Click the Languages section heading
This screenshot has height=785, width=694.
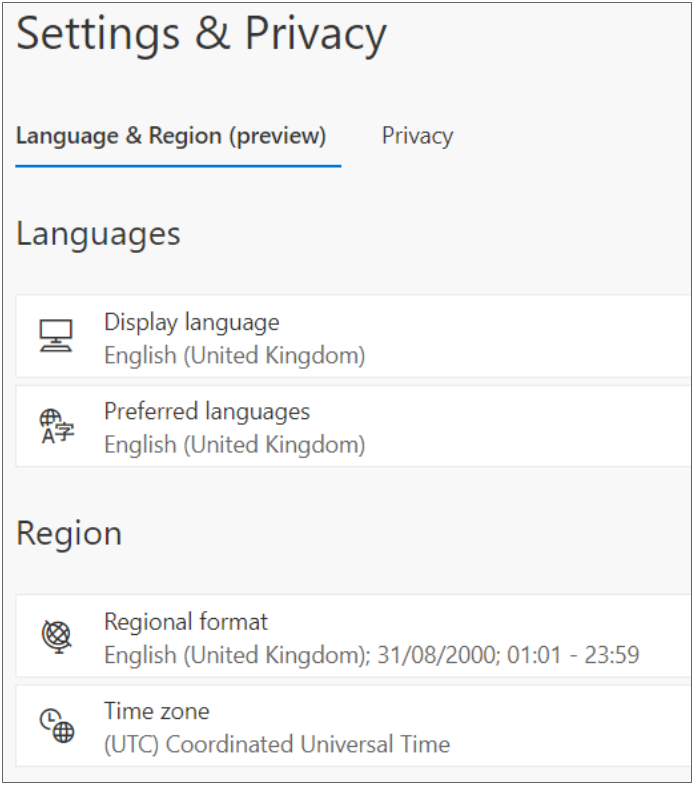tap(98, 234)
